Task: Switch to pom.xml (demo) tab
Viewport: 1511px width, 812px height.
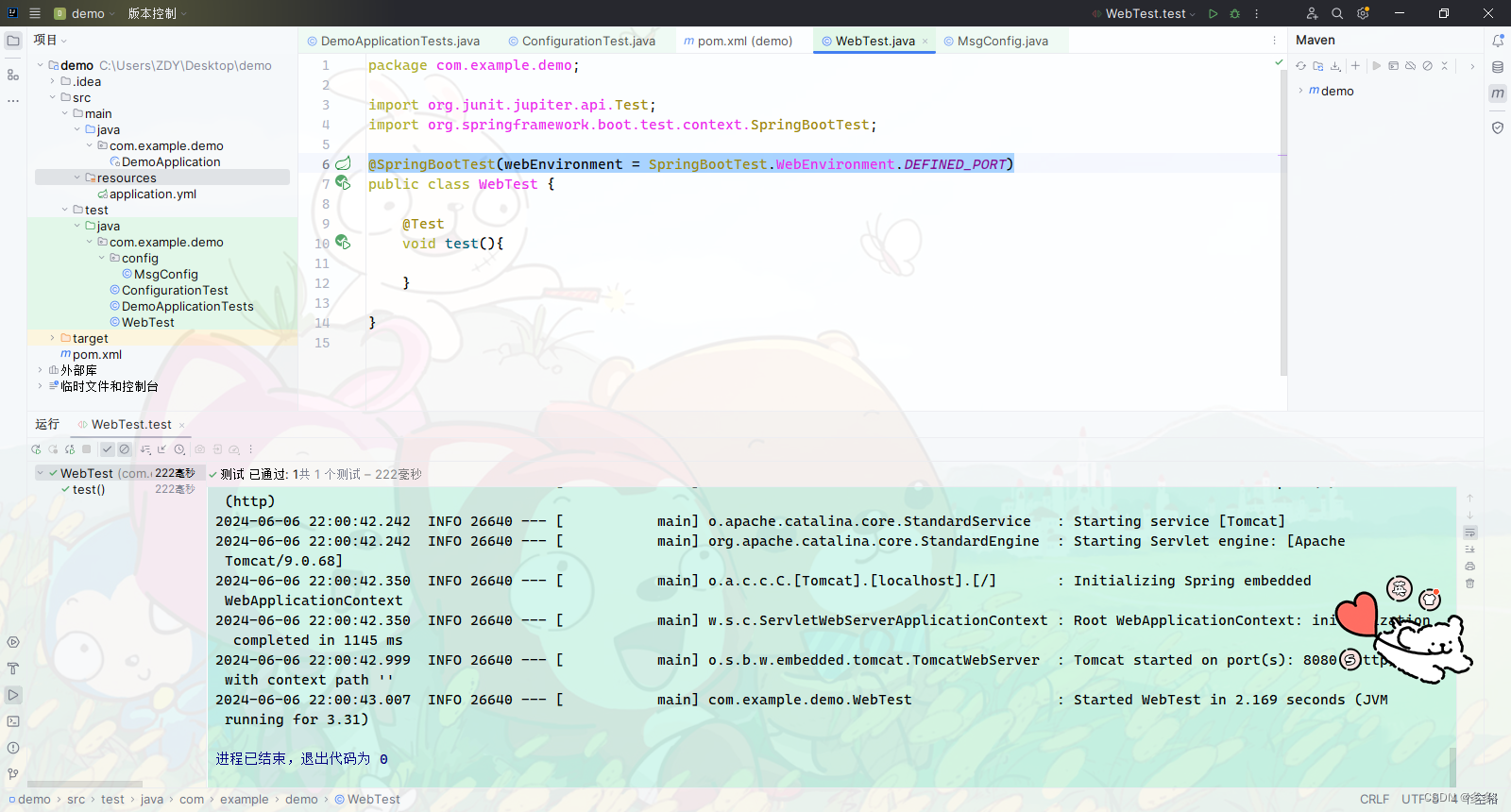Action: tap(739, 41)
